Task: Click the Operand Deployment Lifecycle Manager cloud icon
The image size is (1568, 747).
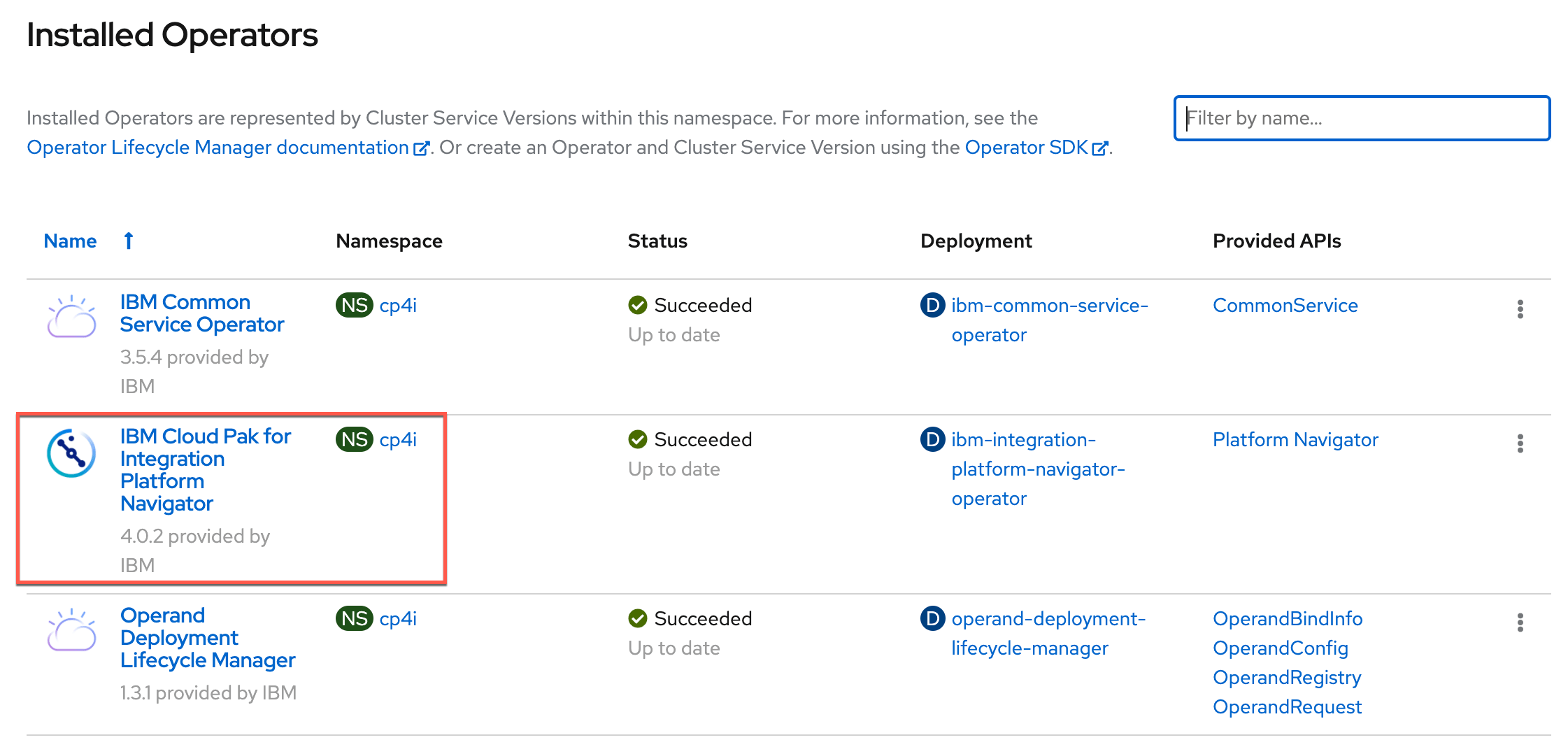Action: pos(71,630)
